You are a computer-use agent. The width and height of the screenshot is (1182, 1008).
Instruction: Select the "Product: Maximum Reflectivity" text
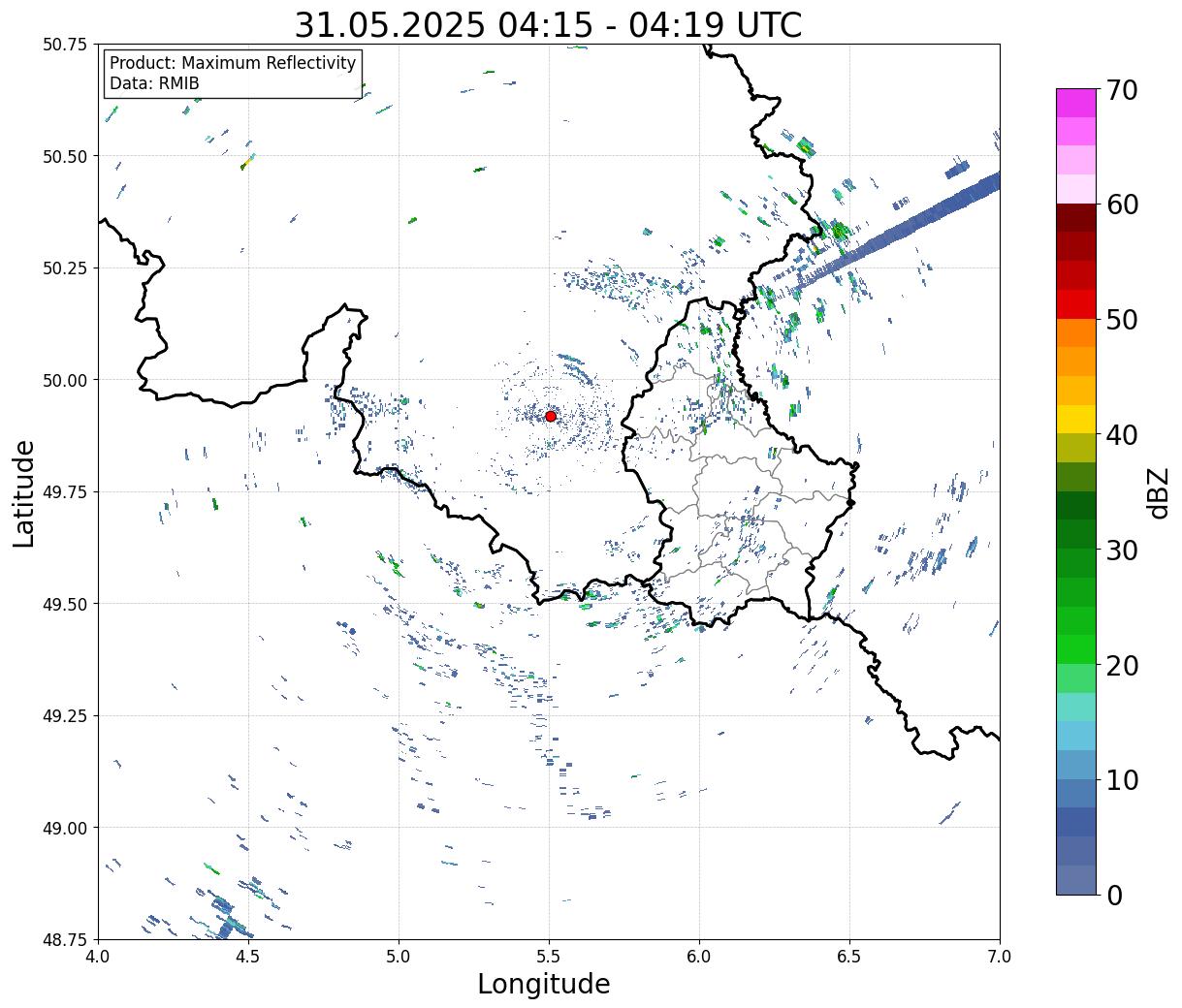233,63
